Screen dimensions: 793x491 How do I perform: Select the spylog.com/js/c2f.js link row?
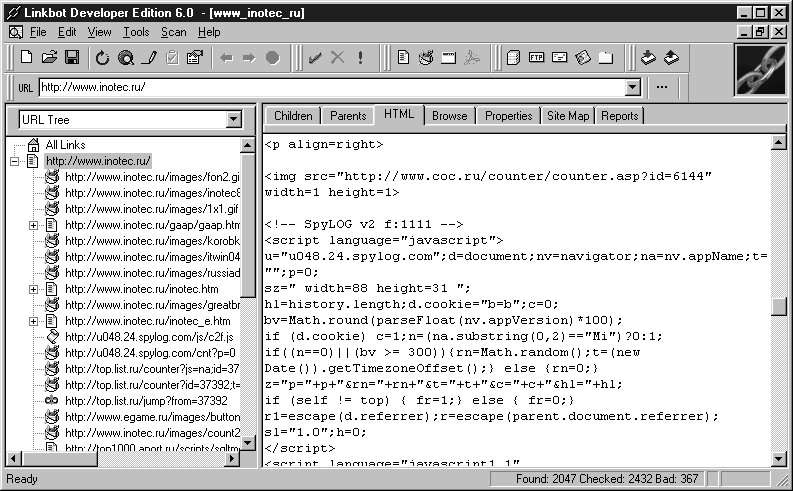(149, 337)
